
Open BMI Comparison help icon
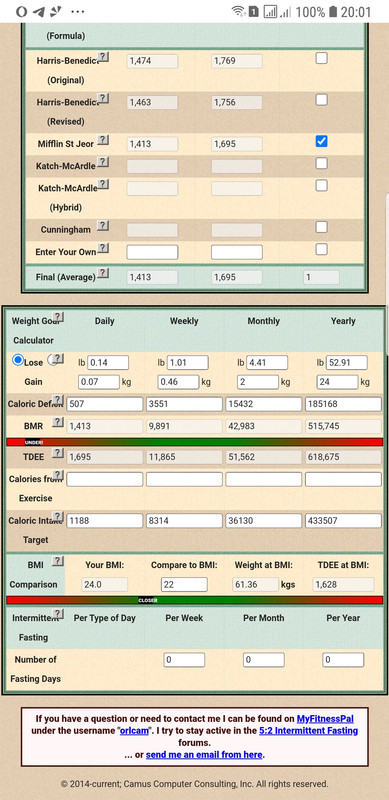[58, 561]
